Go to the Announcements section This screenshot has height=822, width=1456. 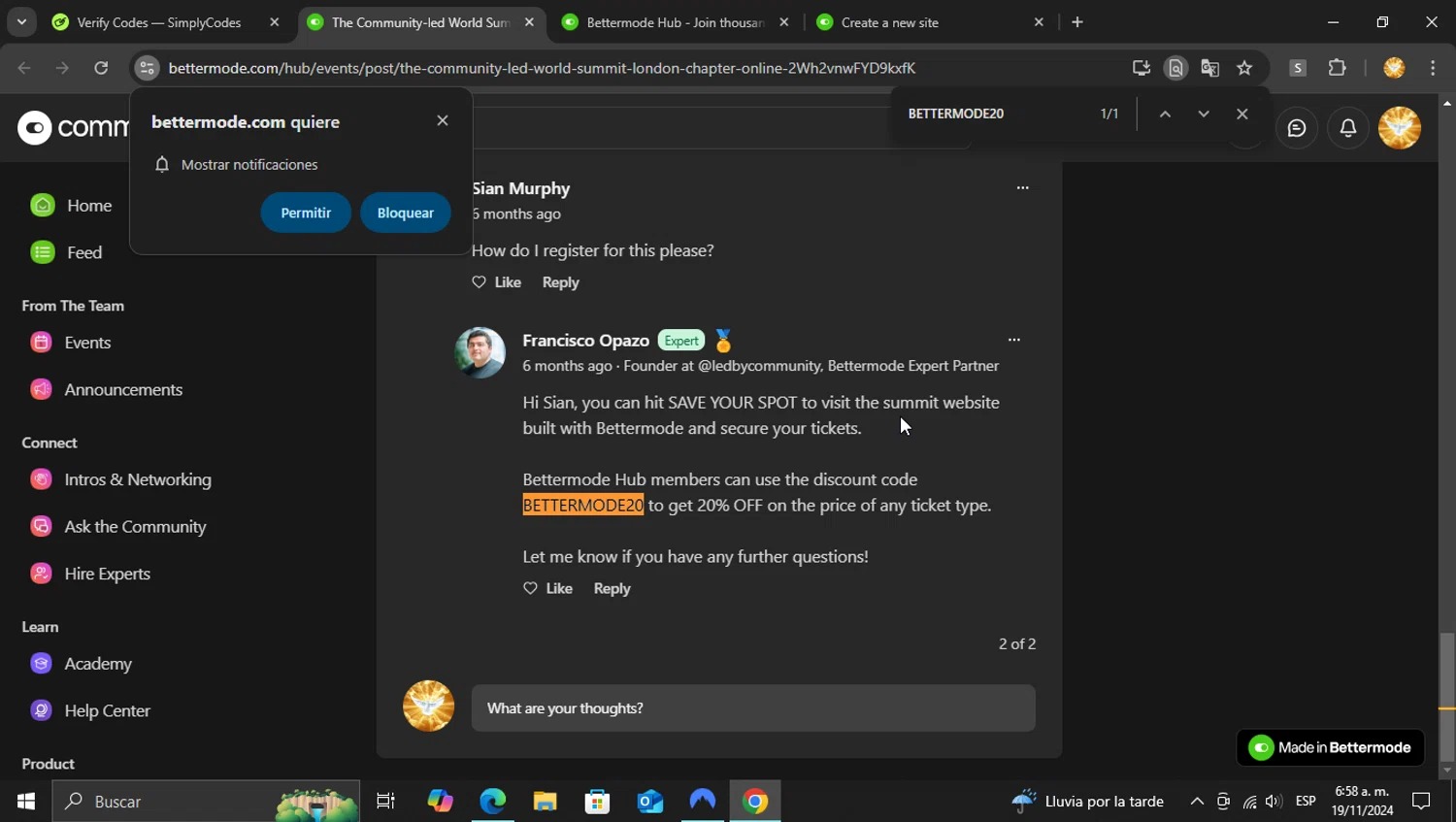point(107,389)
